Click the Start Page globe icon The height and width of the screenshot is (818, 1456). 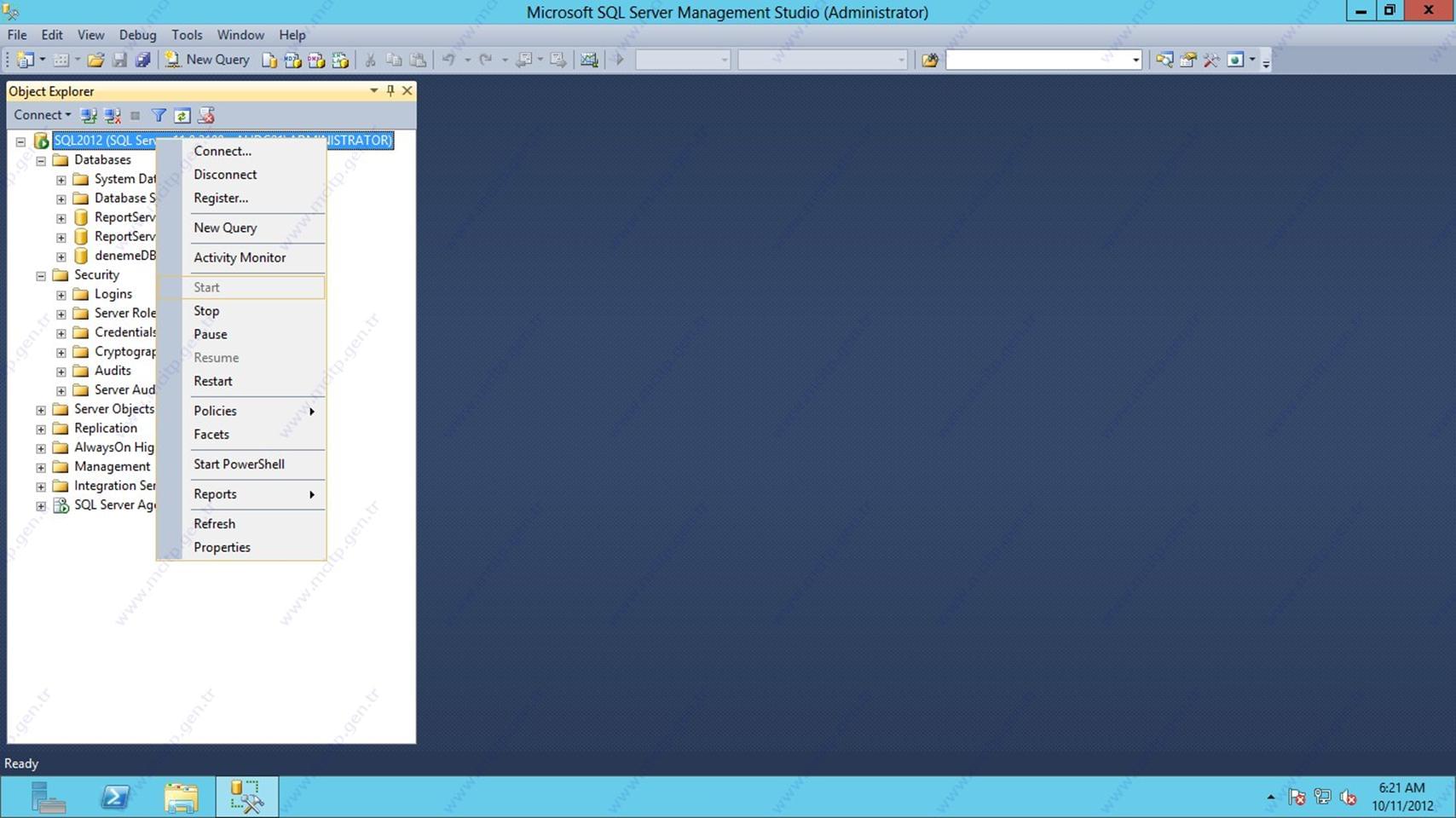click(x=1235, y=60)
